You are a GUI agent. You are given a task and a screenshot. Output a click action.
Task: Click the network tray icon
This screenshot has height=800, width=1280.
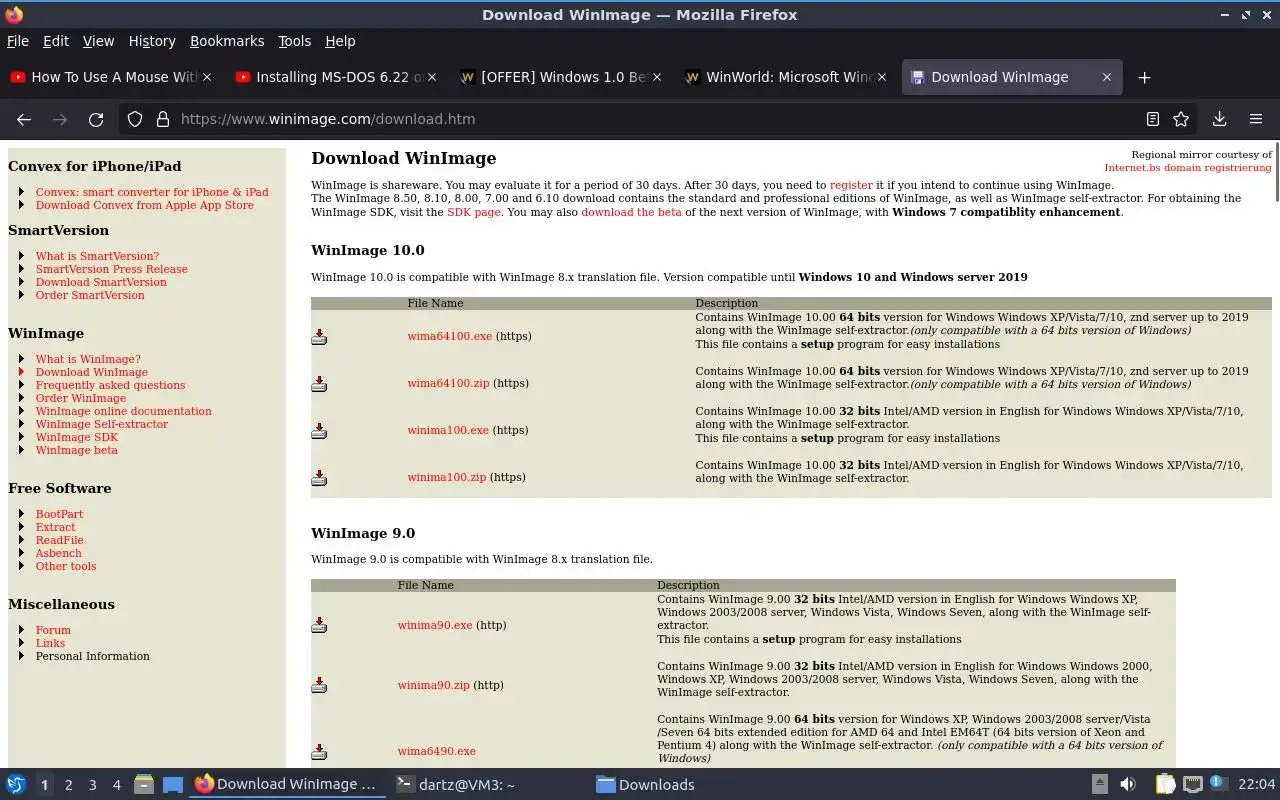pyautogui.click(x=1192, y=785)
